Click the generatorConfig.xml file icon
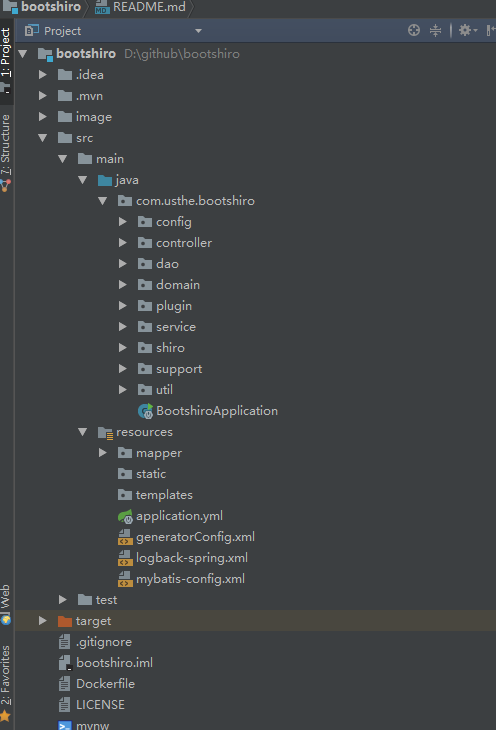Viewport: 496px width, 730px height. click(x=125, y=537)
